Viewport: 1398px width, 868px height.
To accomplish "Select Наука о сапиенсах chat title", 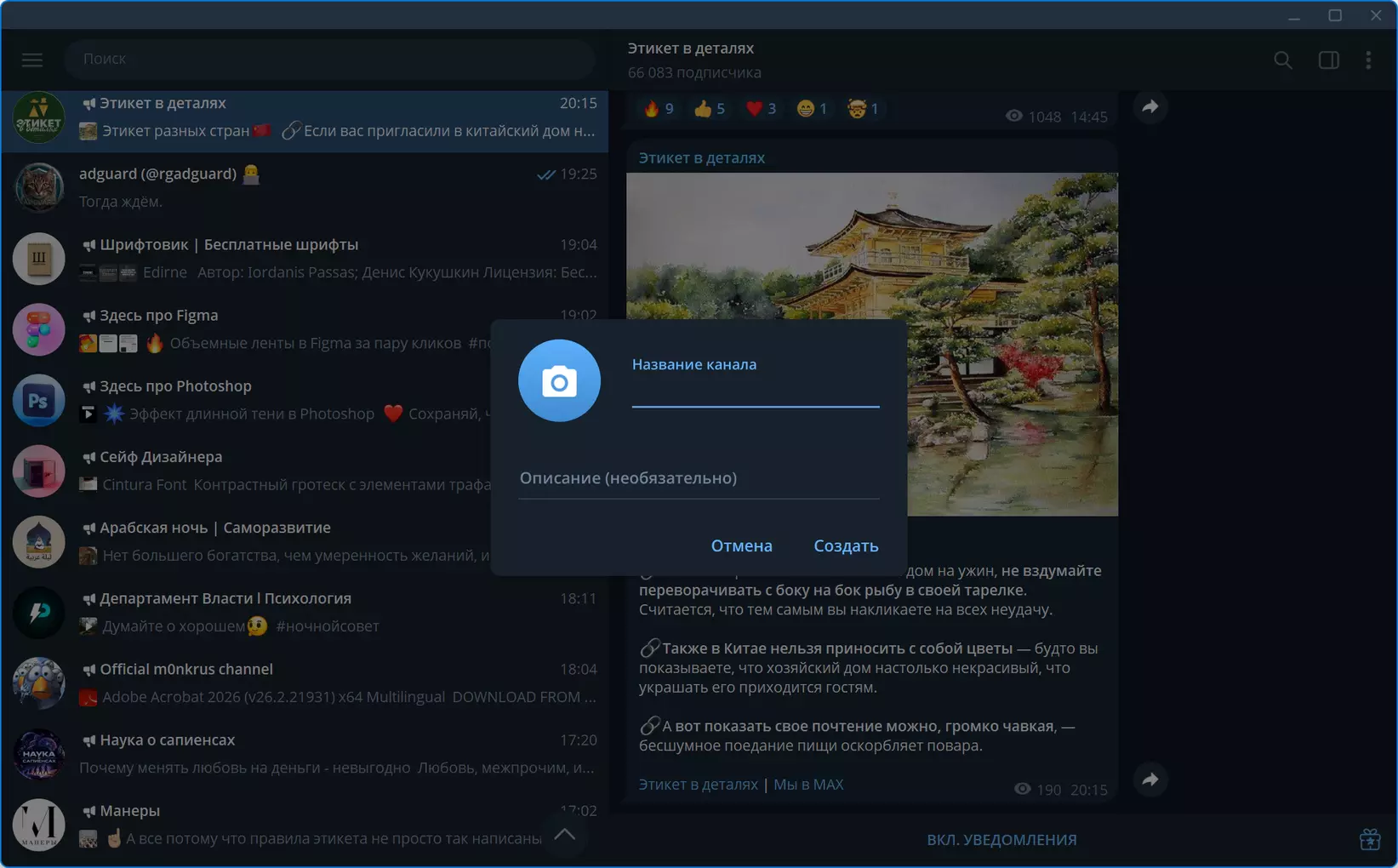I will click(x=168, y=740).
